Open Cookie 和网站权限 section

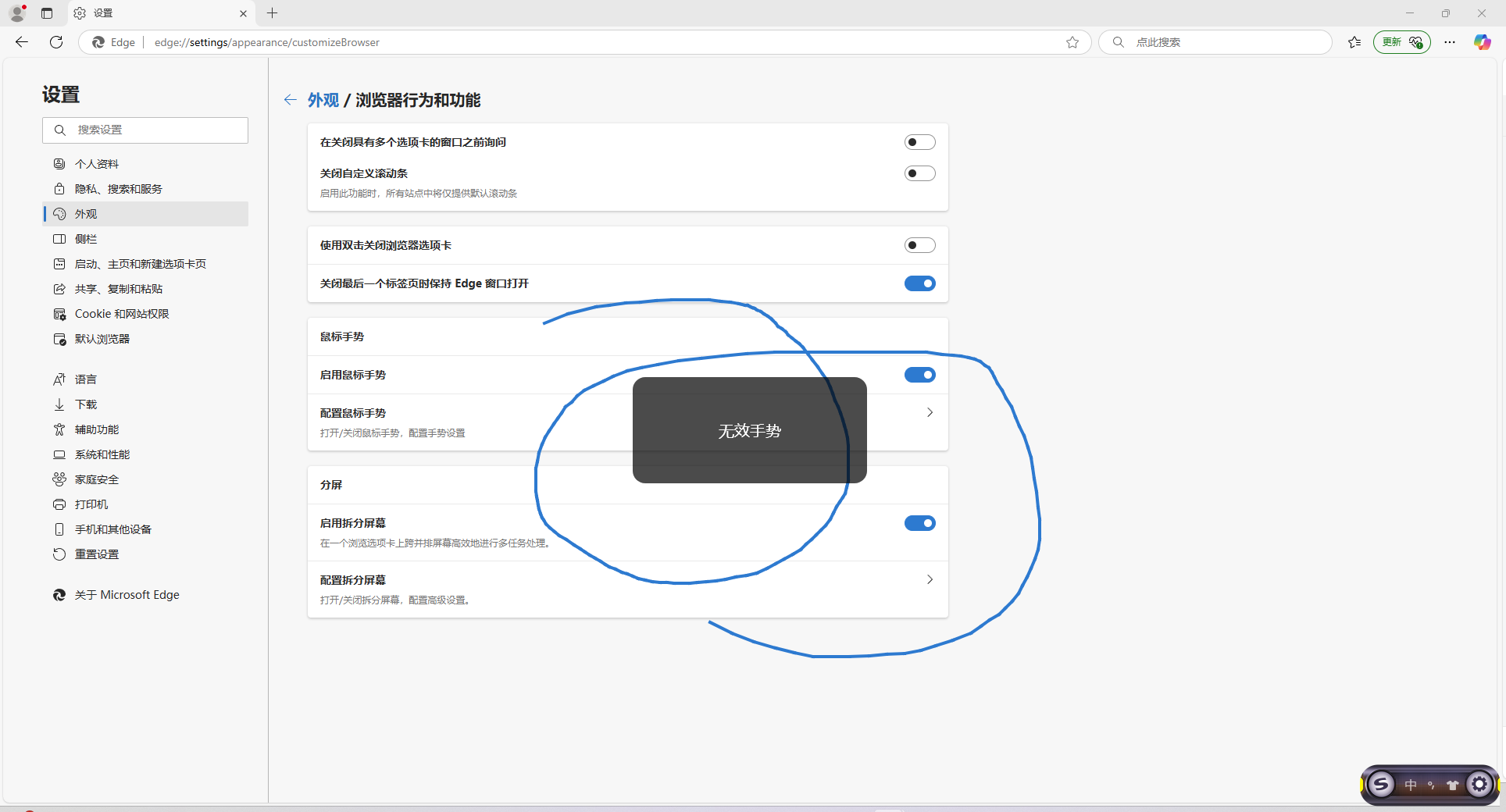point(145,314)
